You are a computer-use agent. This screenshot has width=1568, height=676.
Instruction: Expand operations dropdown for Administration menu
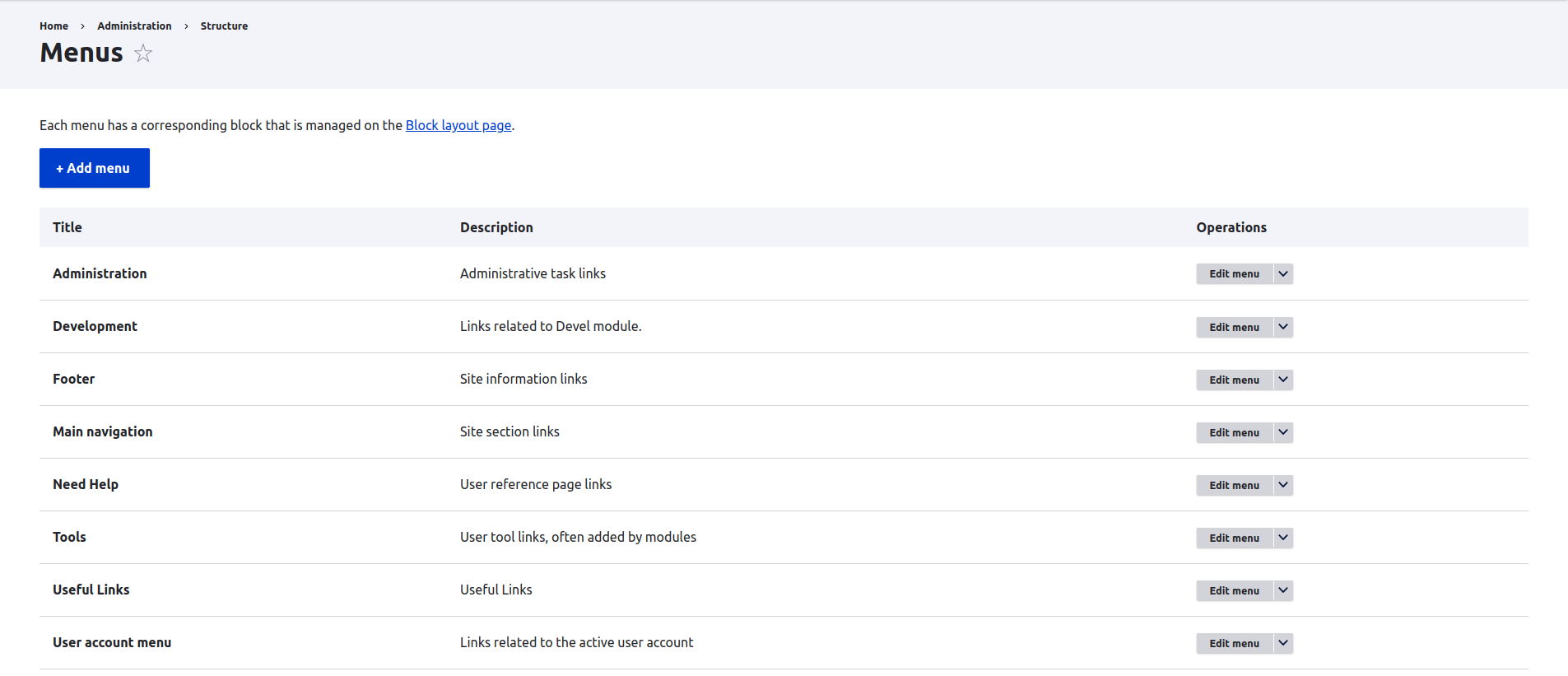tap(1283, 274)
